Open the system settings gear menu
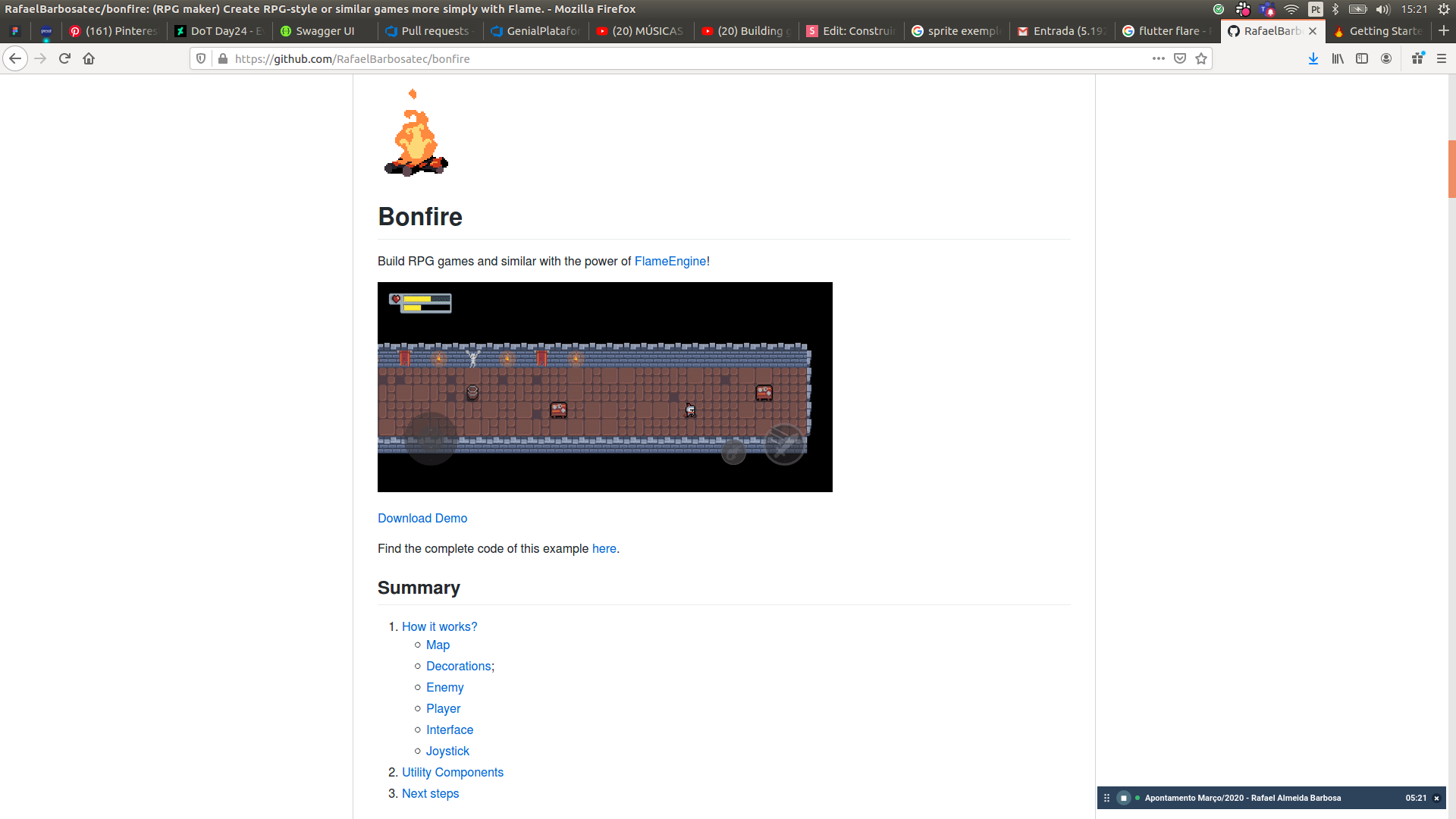Image resolution: width=1456 pixels, height=819 pixels. pos(1444,9)
